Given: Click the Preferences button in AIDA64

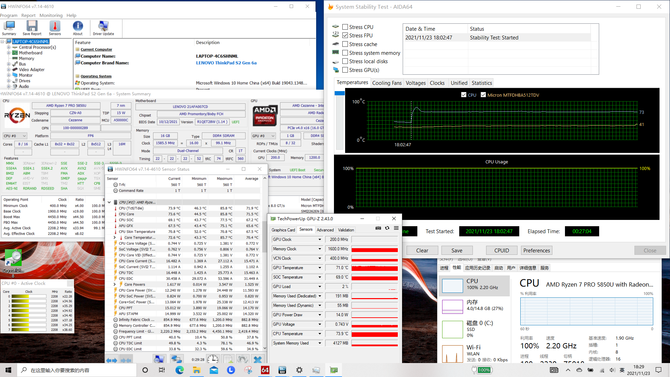Looking at the screenshot, I should coord(536,250).
